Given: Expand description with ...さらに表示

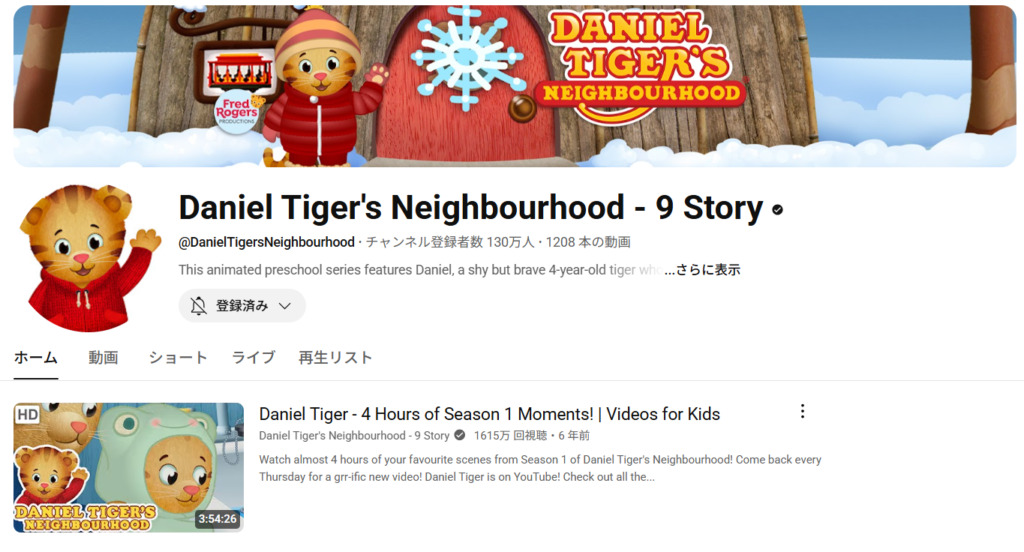Looking at the screenshot, I should pyautogui.click(x=703, y=270).
